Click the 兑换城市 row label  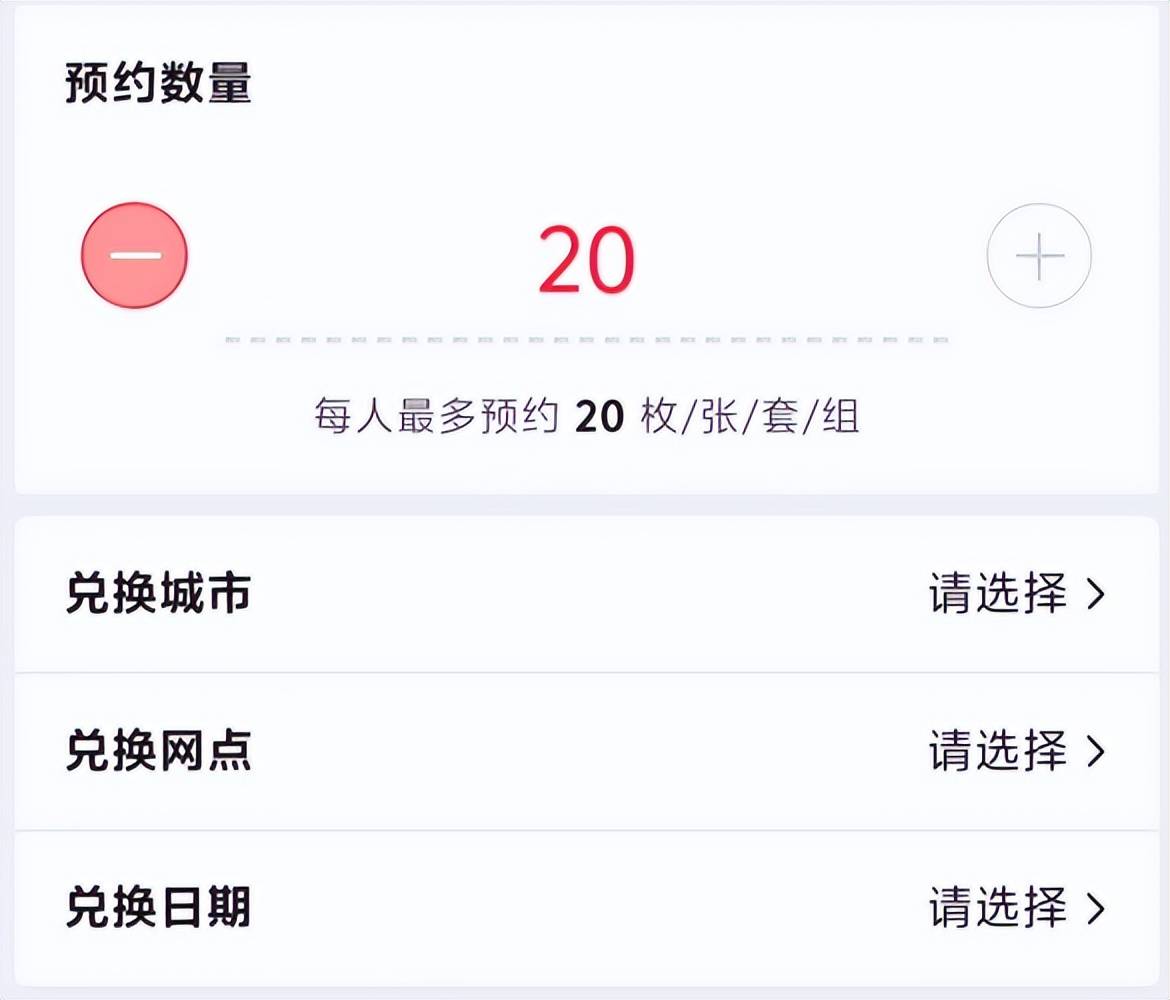[x=158, y=594]
